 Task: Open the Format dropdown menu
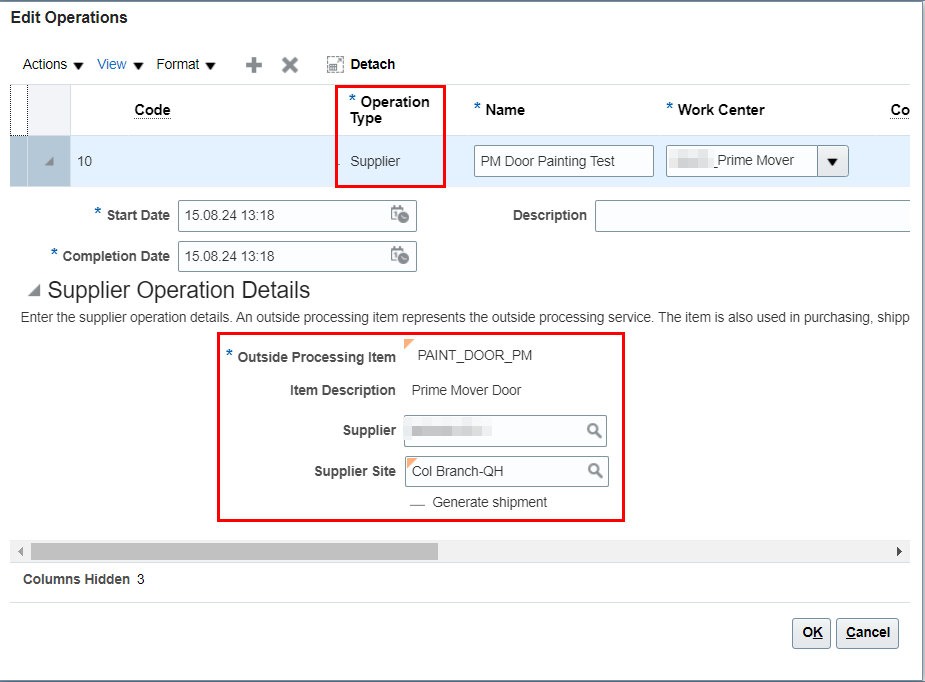(185, 64)
